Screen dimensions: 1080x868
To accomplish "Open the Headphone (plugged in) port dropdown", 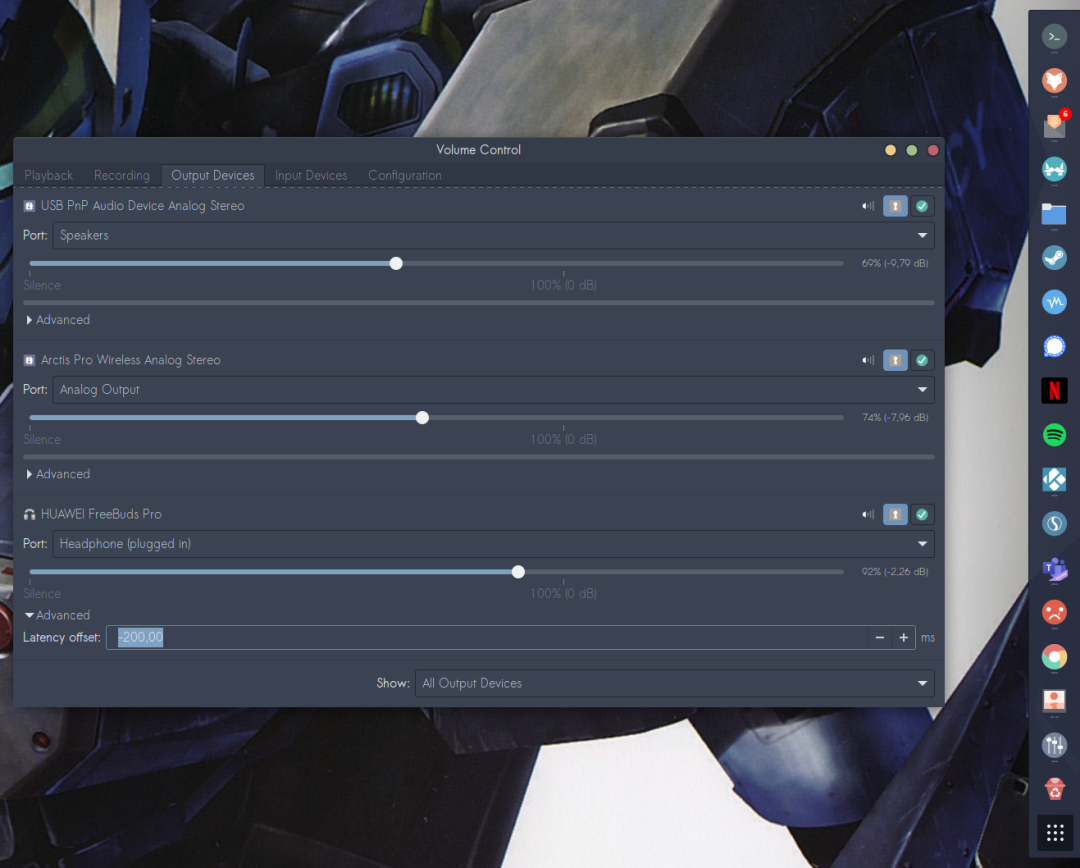I will (493, 544).
